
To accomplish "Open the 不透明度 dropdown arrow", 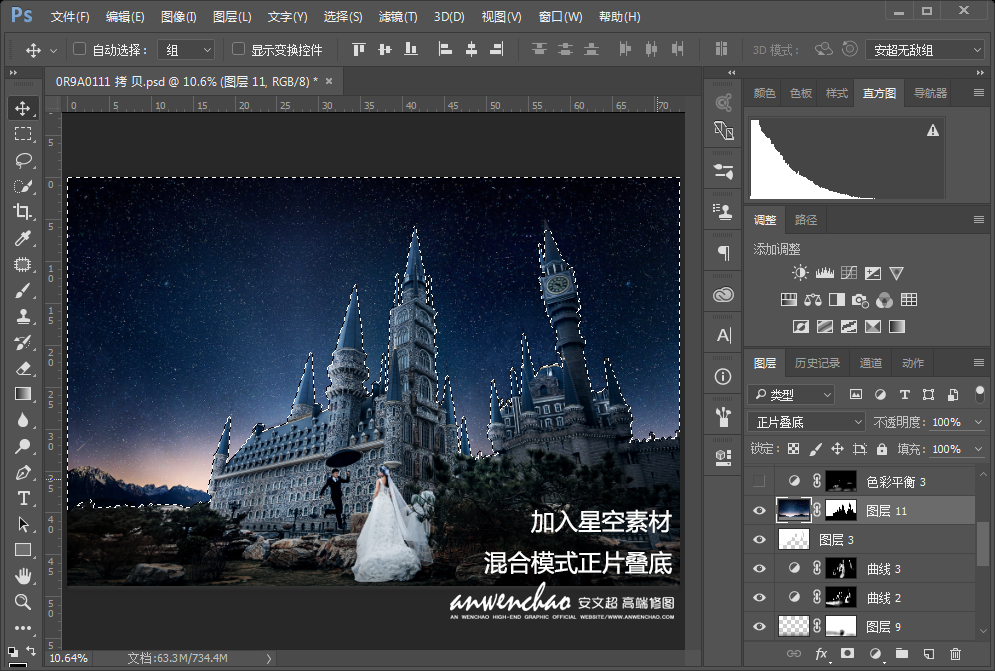I will pyautogui.click(x=979, y=422).
